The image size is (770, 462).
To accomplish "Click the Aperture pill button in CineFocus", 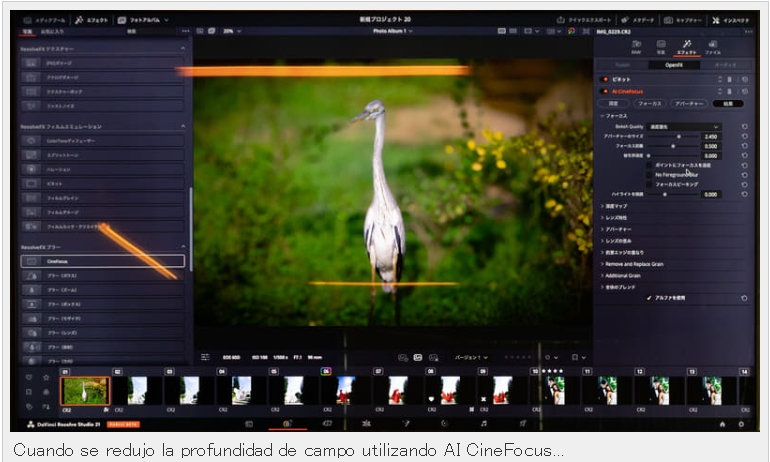I will [x=688, y=104].
